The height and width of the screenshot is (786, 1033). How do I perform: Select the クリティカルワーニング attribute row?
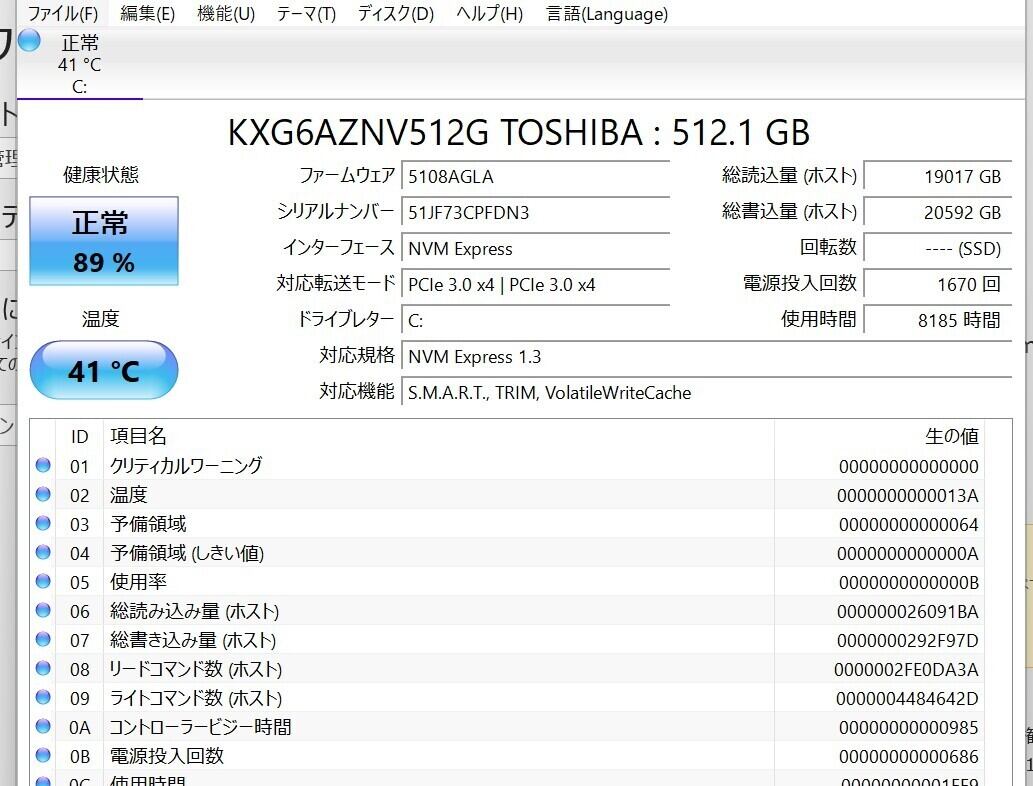tap(507, 466)
